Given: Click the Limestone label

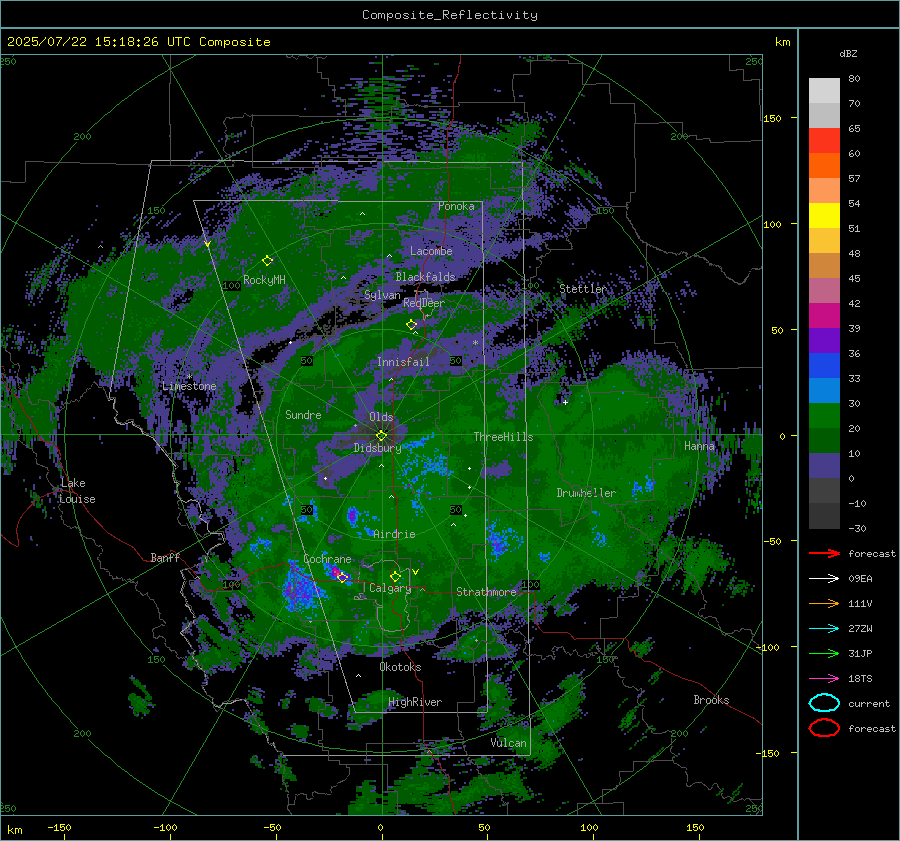Looking at the screenshot, I should click(x=189, y=386).
